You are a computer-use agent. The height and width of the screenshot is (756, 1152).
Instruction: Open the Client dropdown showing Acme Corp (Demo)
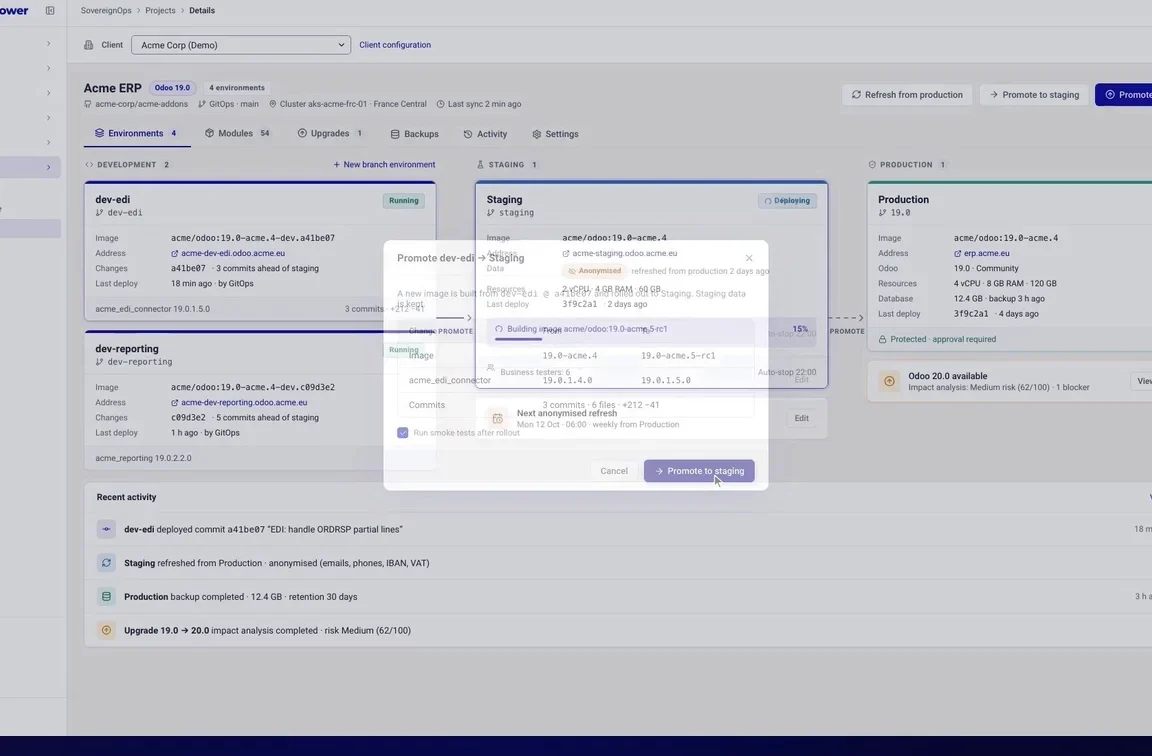(x=241, y=45)
